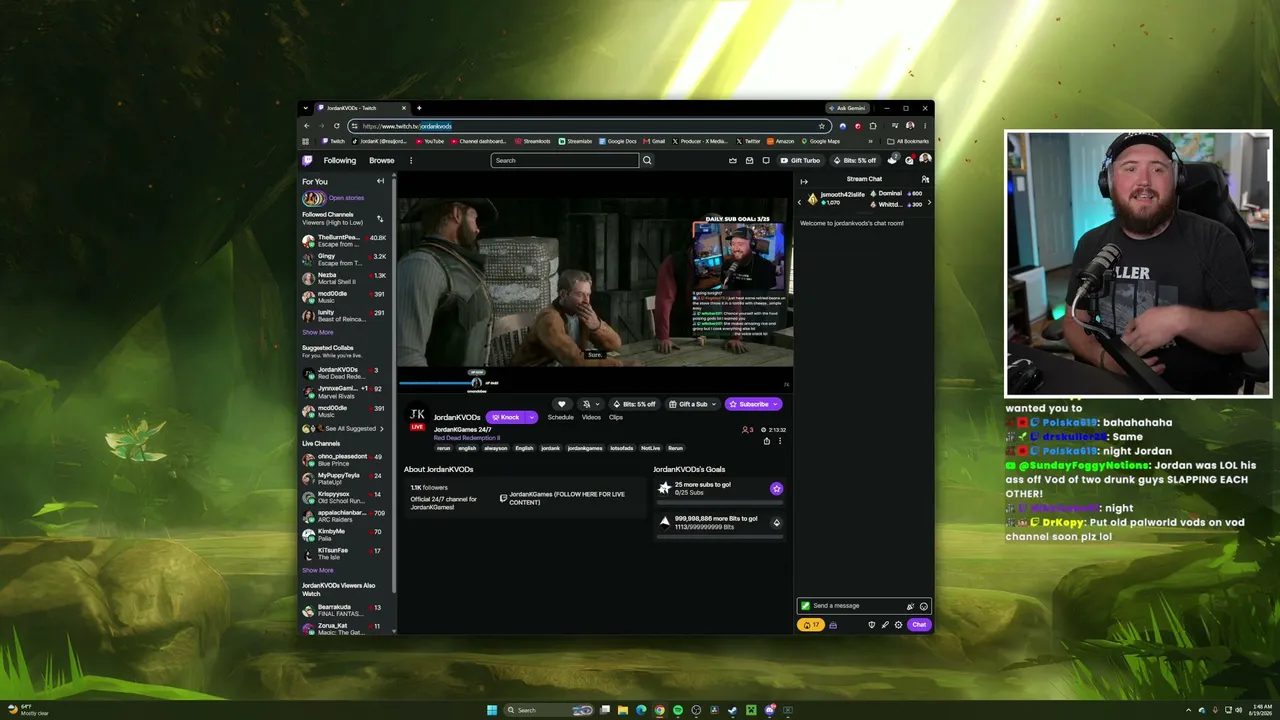This screenshot has width=1280, height=720.
Task: Open appalachianbar ARC Raiders channel in sidebar
Action: click(x=345, y=516)
